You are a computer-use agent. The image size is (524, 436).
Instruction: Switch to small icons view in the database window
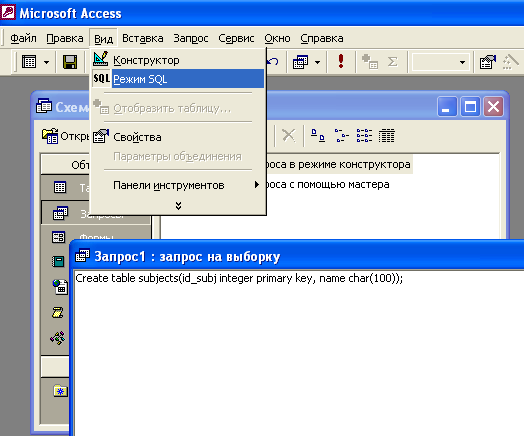(x=341, y=136)
